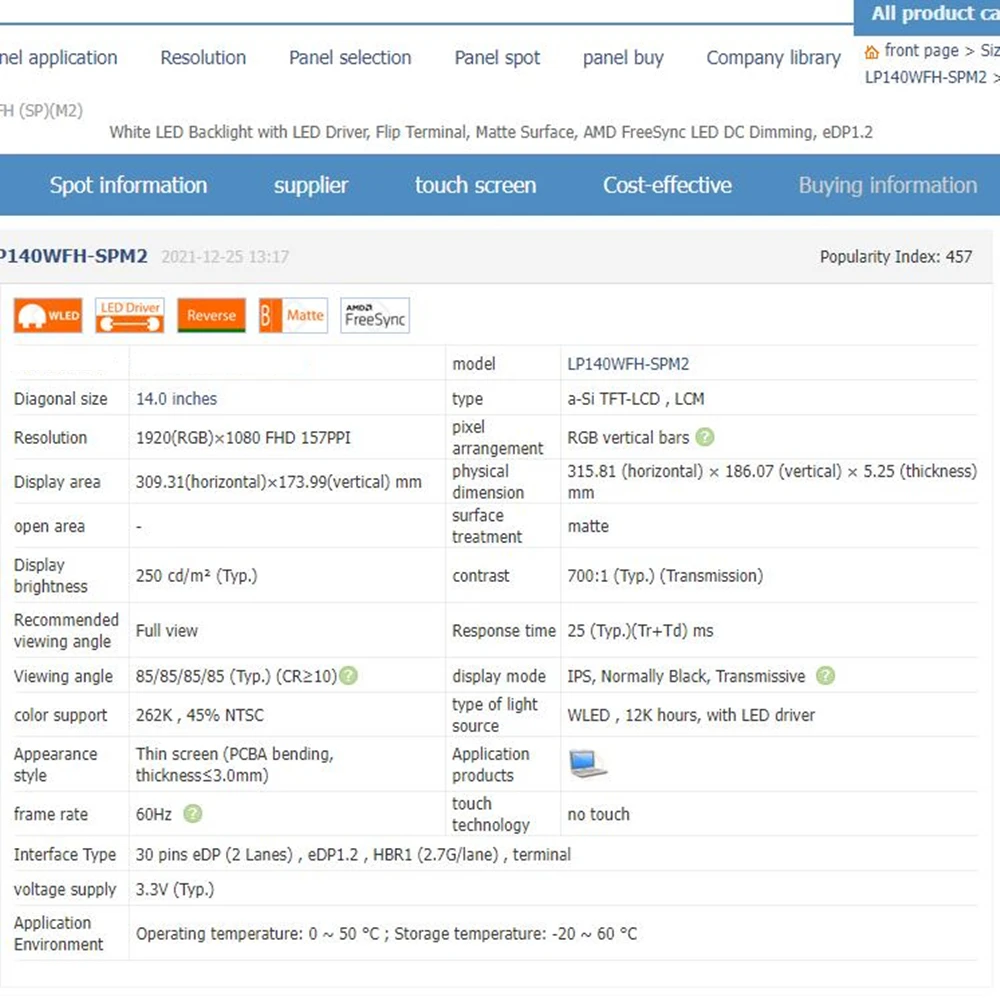Click the Reverse terminal badge icon
The width and height of the screenshot is (1000, 1000).
(211, 315)
